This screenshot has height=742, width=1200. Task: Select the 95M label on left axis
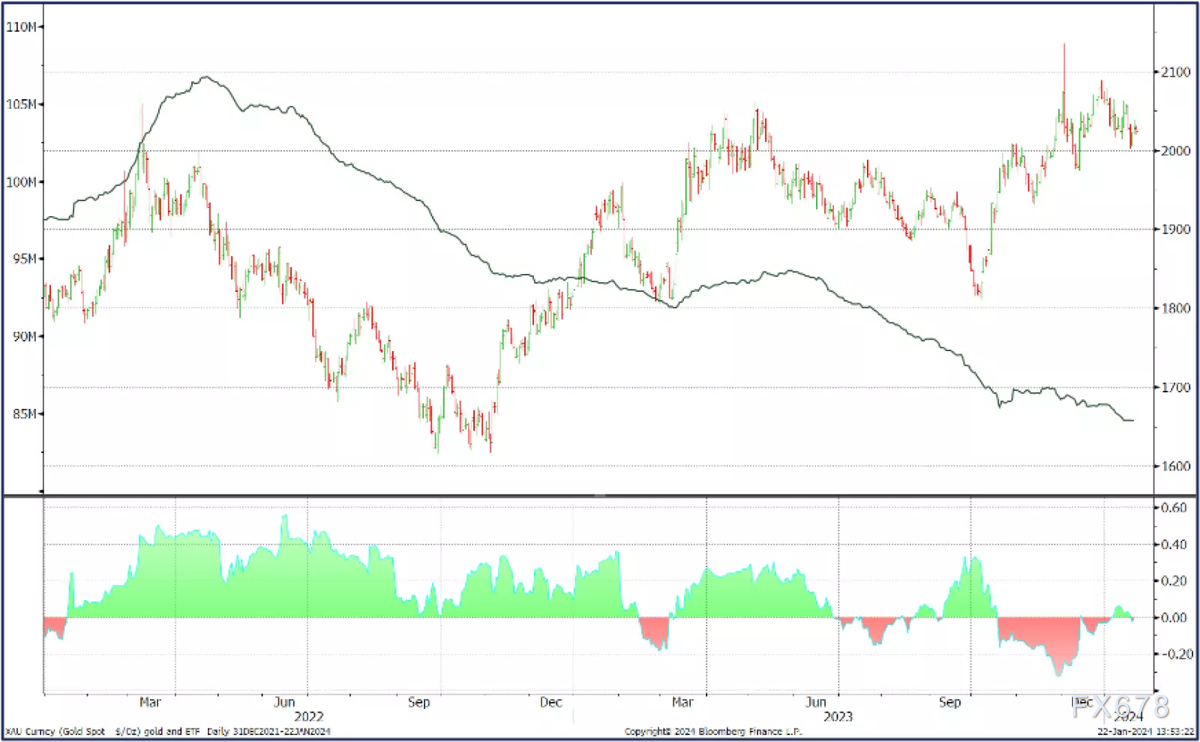(21, 259)
